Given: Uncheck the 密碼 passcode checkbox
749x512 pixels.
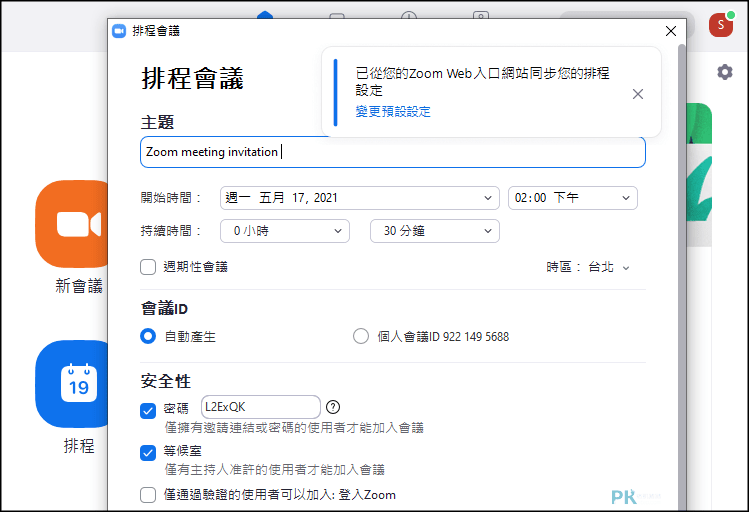Looking at the screenshot, I should tap(148, 411).
